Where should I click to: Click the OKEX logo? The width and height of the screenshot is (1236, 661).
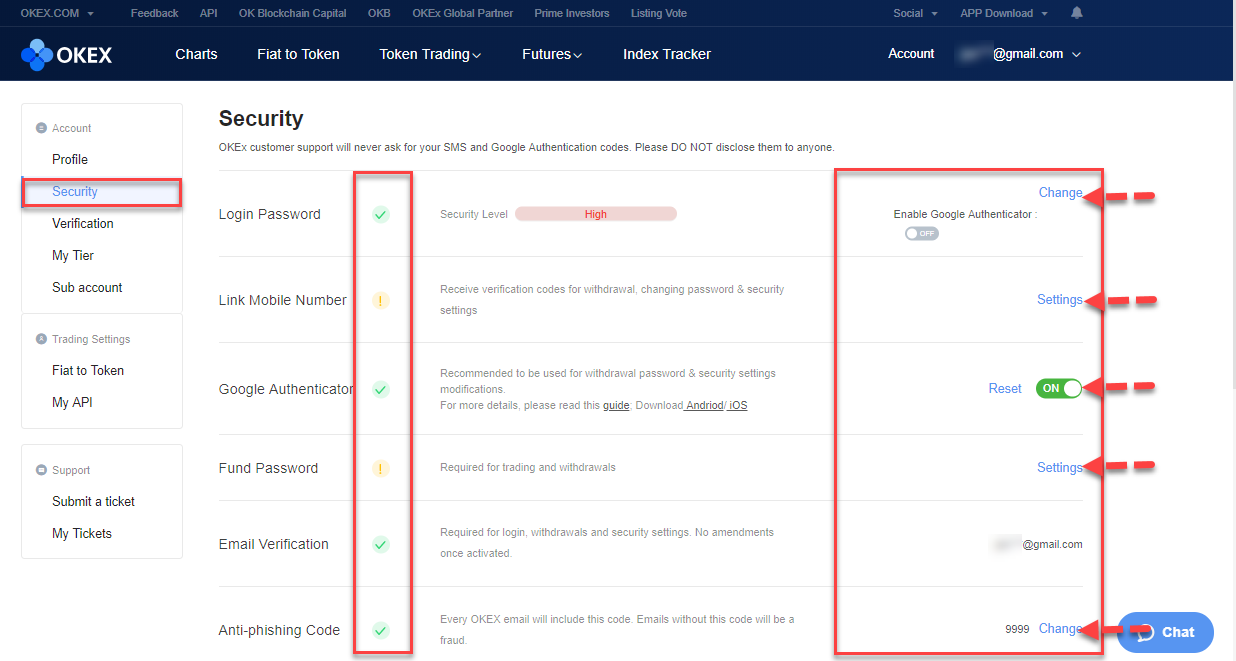click(x=66, y=55)
